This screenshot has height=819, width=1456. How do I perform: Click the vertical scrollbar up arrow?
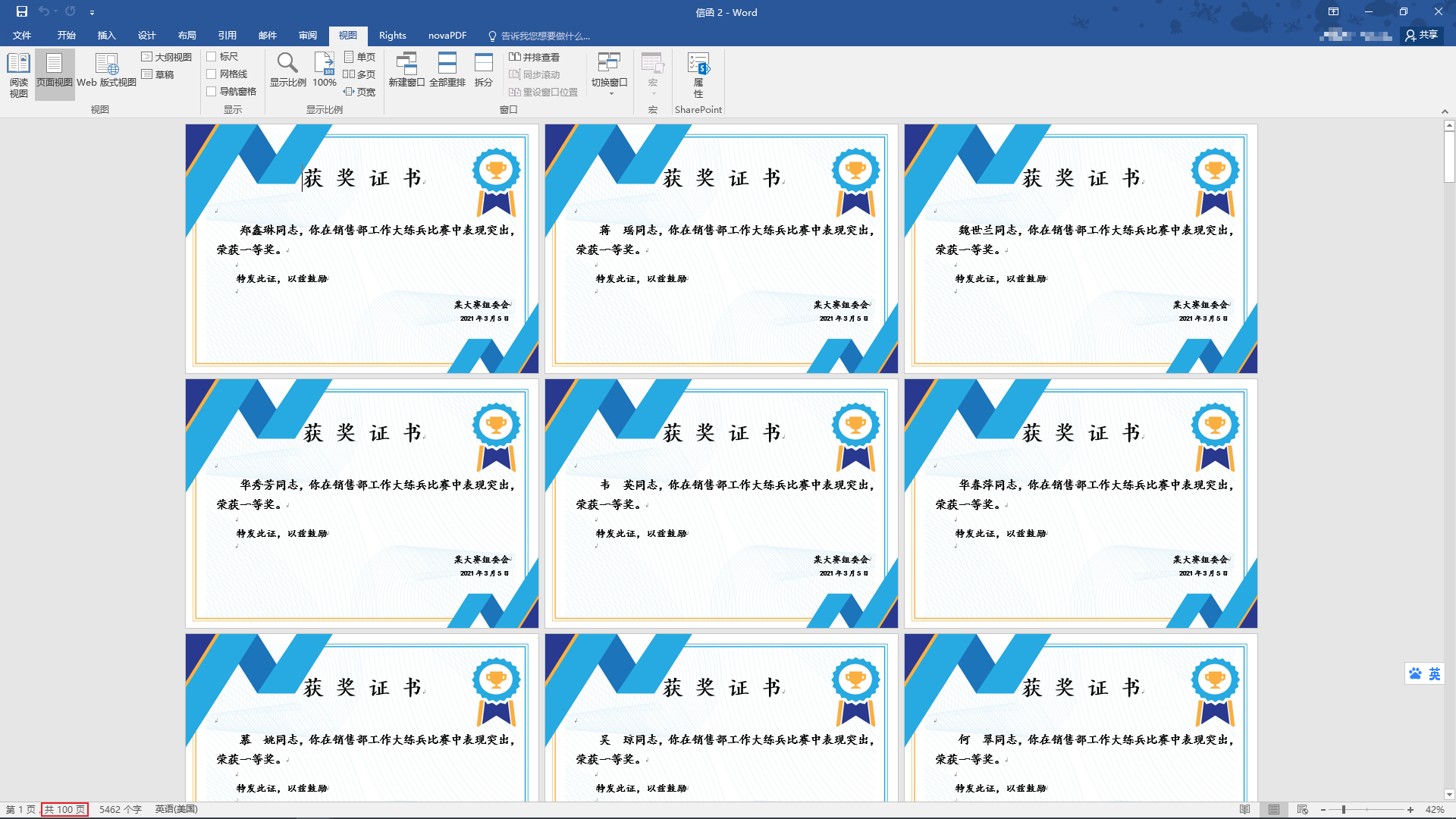pyautogui.click(x=1449, y=126)
